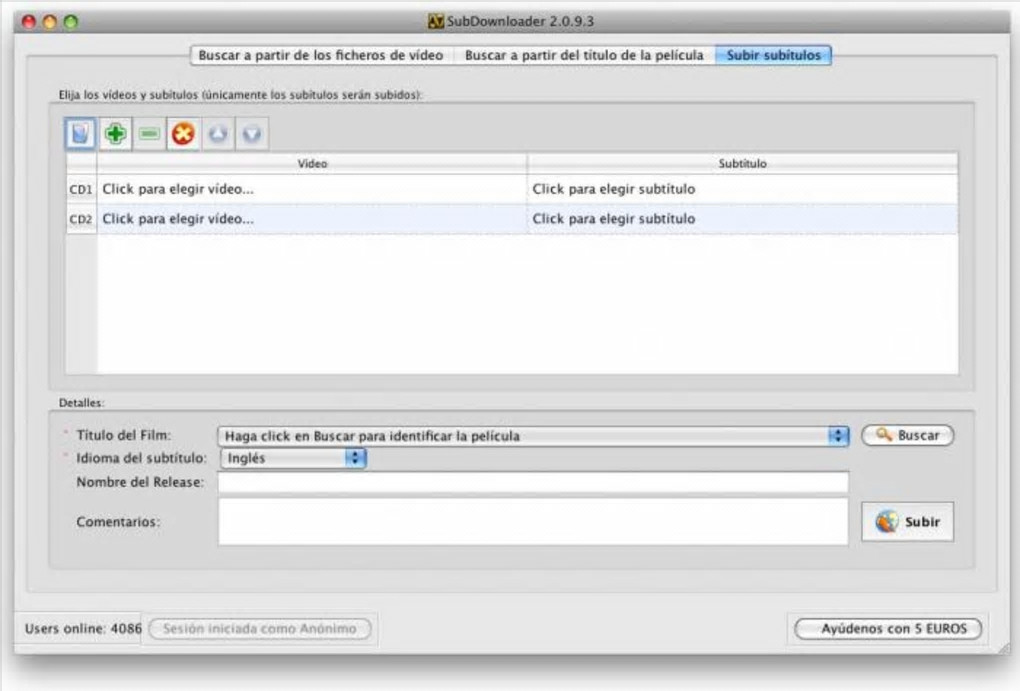Click the SubDownloader title bar app icon
The image size is (1020, 691).
click(x=436, y=21)
